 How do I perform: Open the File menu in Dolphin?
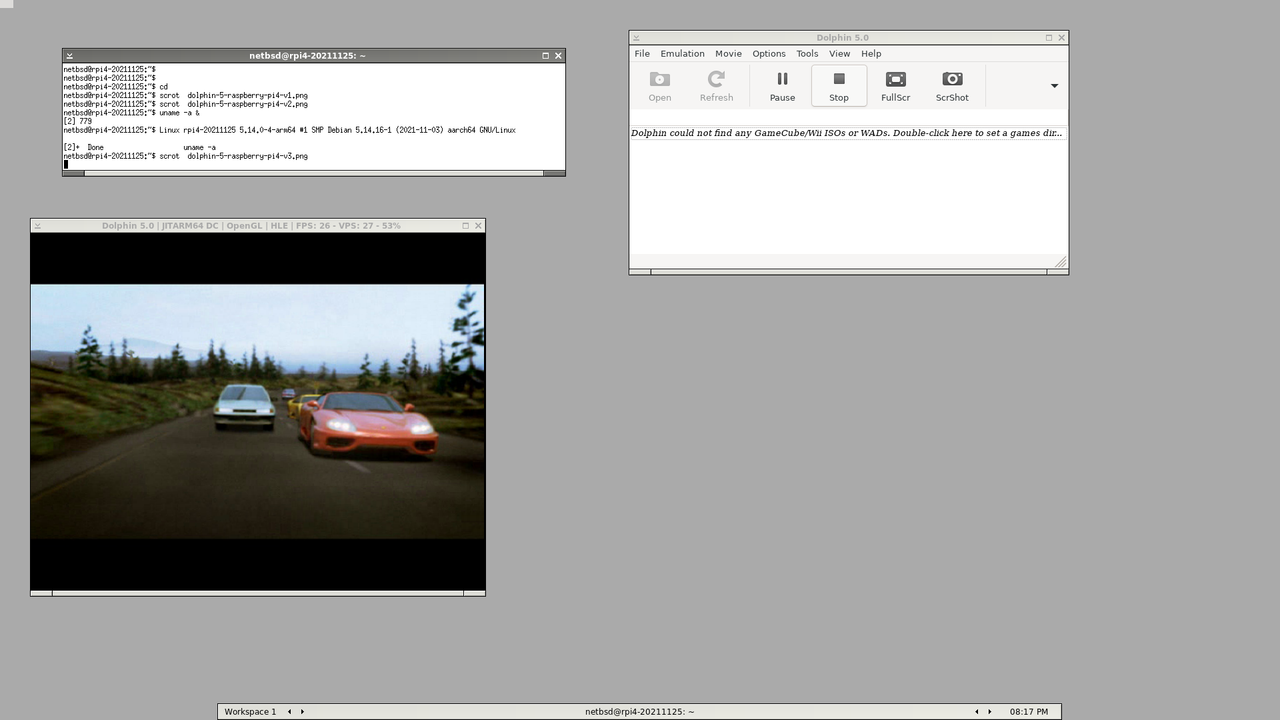[x=642, y=54]
